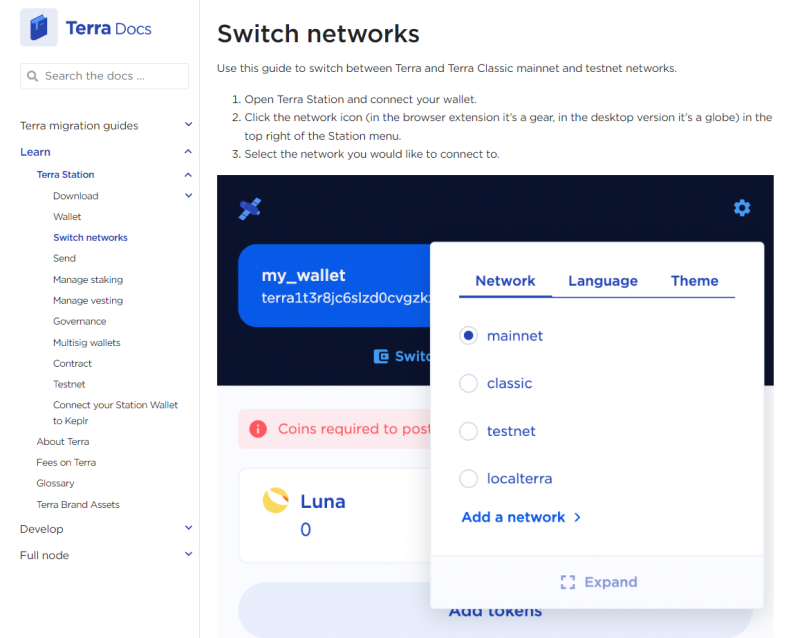
Task: Click the Luna token name
Action: pyautogui.click(x=322, y=502)
